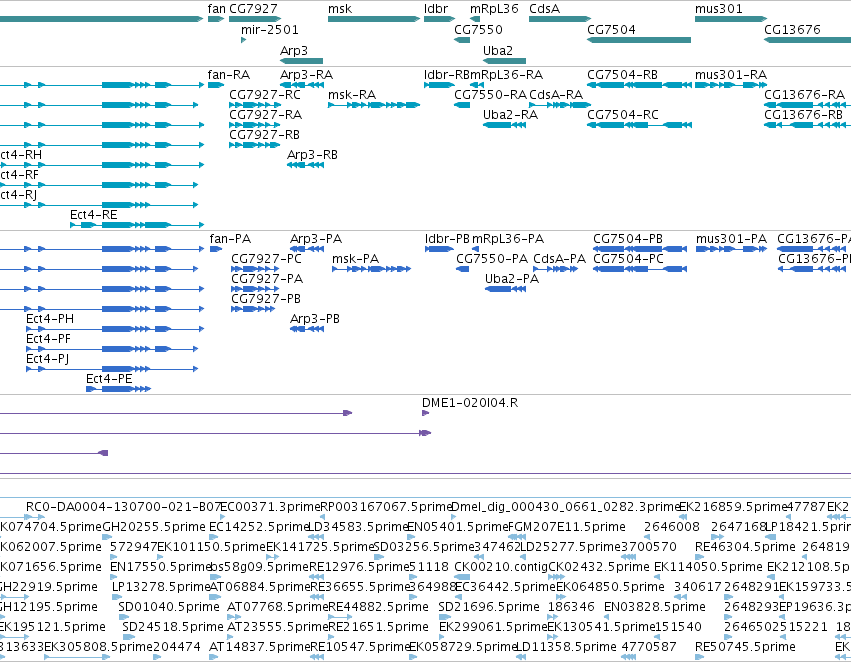Click the Uba2-PA protein label
Screen dimensions: 851x662
[512, 279]
